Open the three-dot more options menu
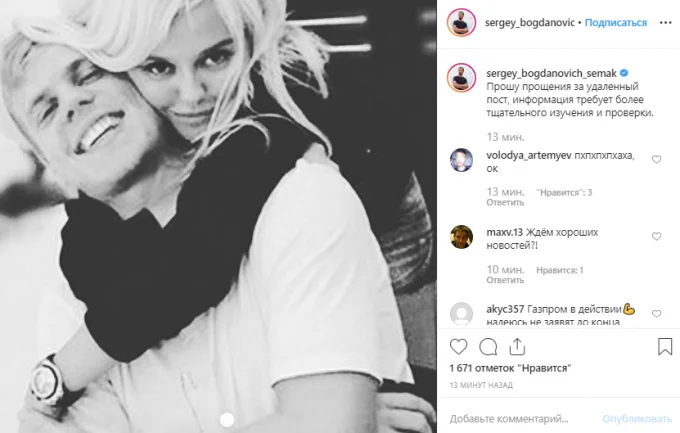 tap(665, 23)
